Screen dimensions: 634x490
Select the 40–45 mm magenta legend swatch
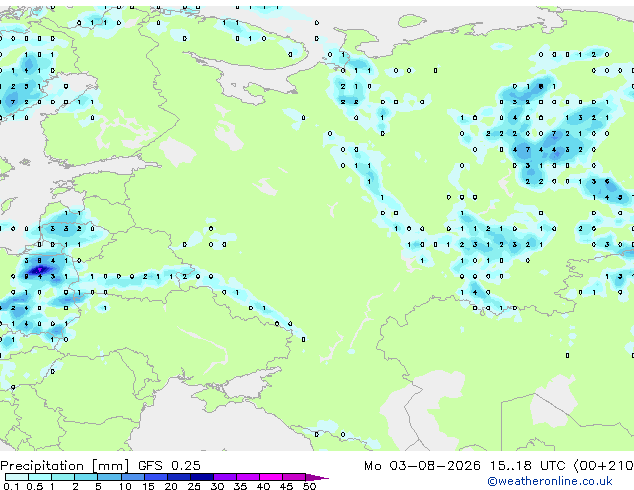[x=271, y=477]
